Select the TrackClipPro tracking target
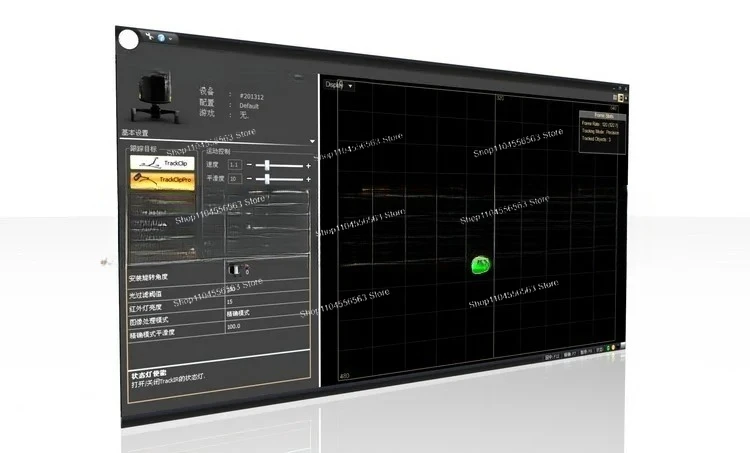The width and height of the screenshot is (750, 453). 163,180
